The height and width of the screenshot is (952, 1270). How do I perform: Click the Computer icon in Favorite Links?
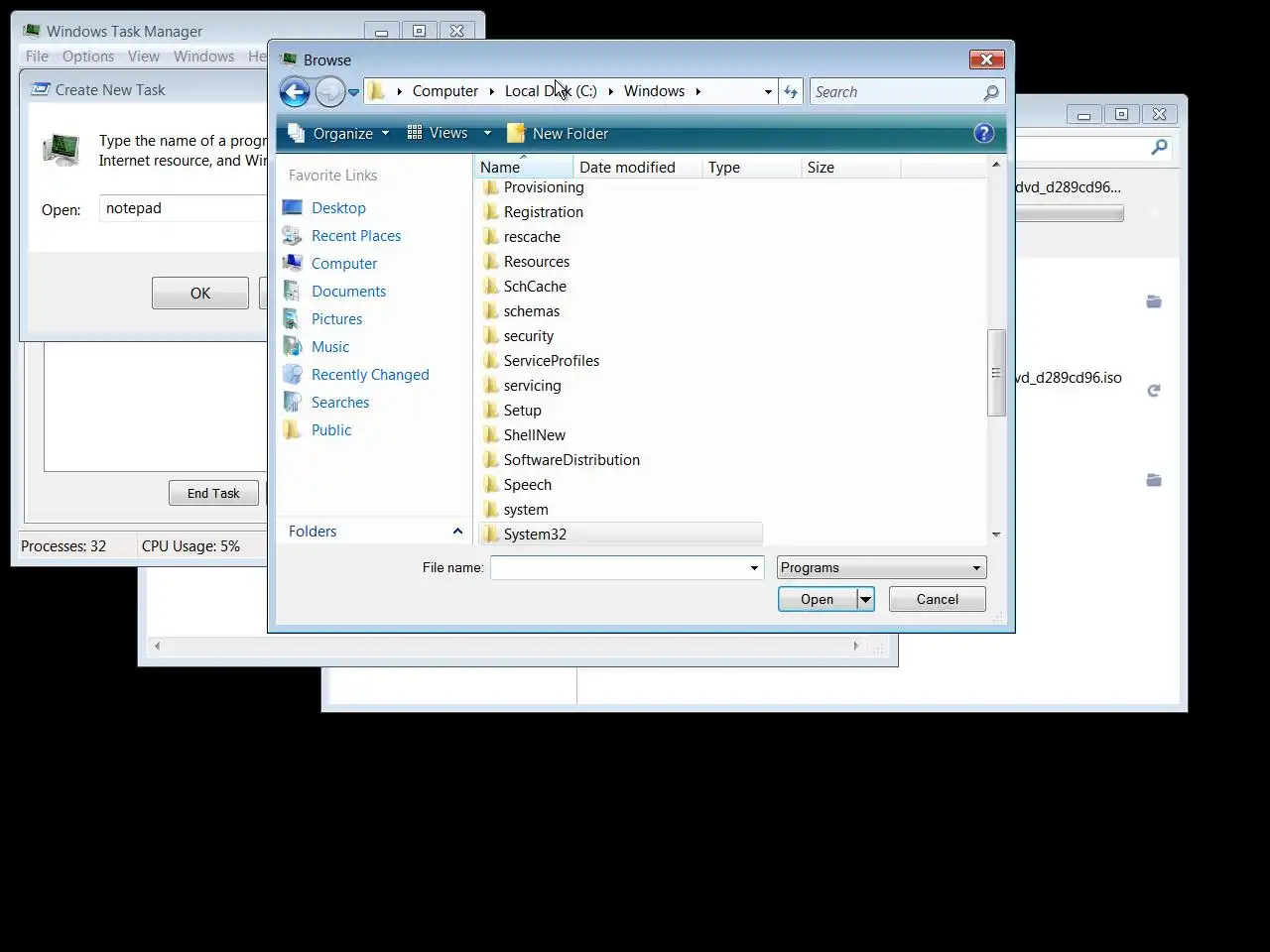point(293,263)
